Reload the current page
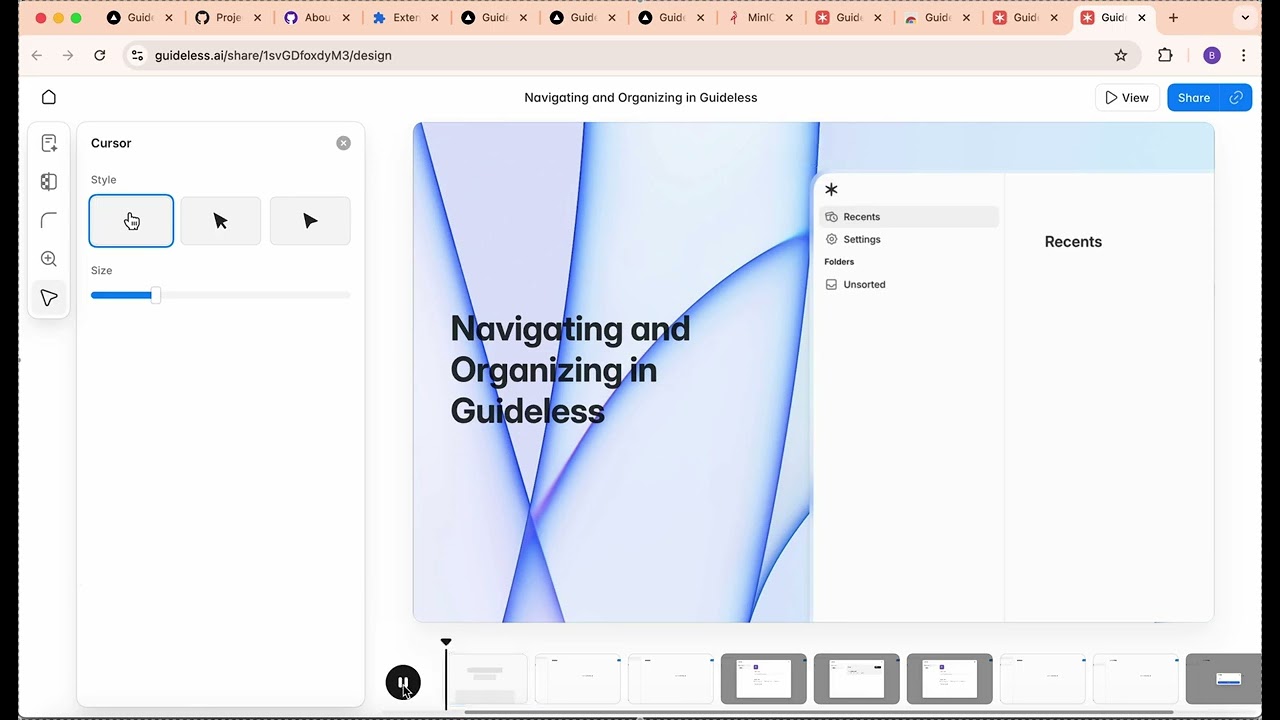This screenshot has height=720, width=1280. [x=100, y=55]
